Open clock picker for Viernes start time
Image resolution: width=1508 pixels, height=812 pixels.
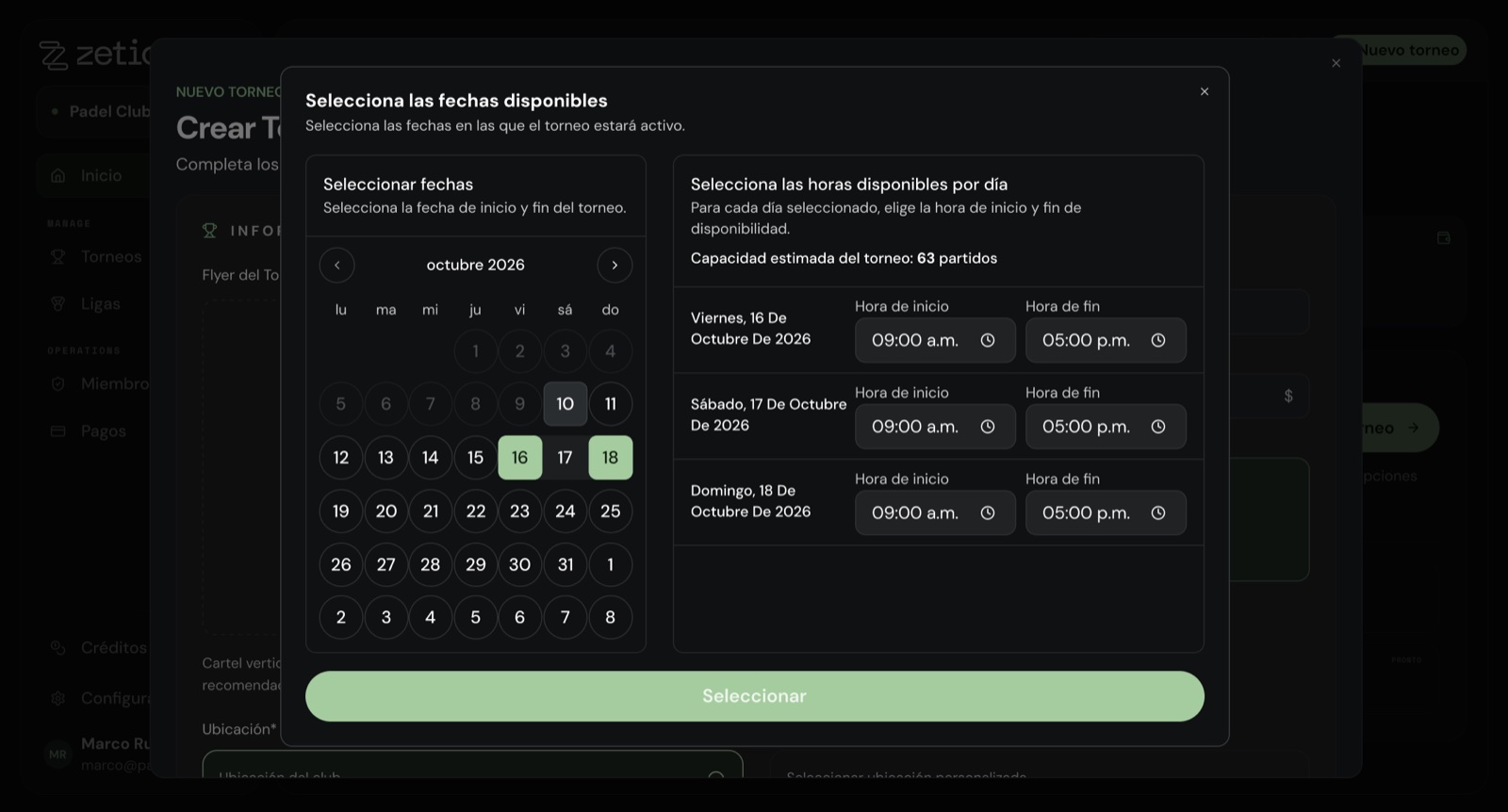point(988,340)
